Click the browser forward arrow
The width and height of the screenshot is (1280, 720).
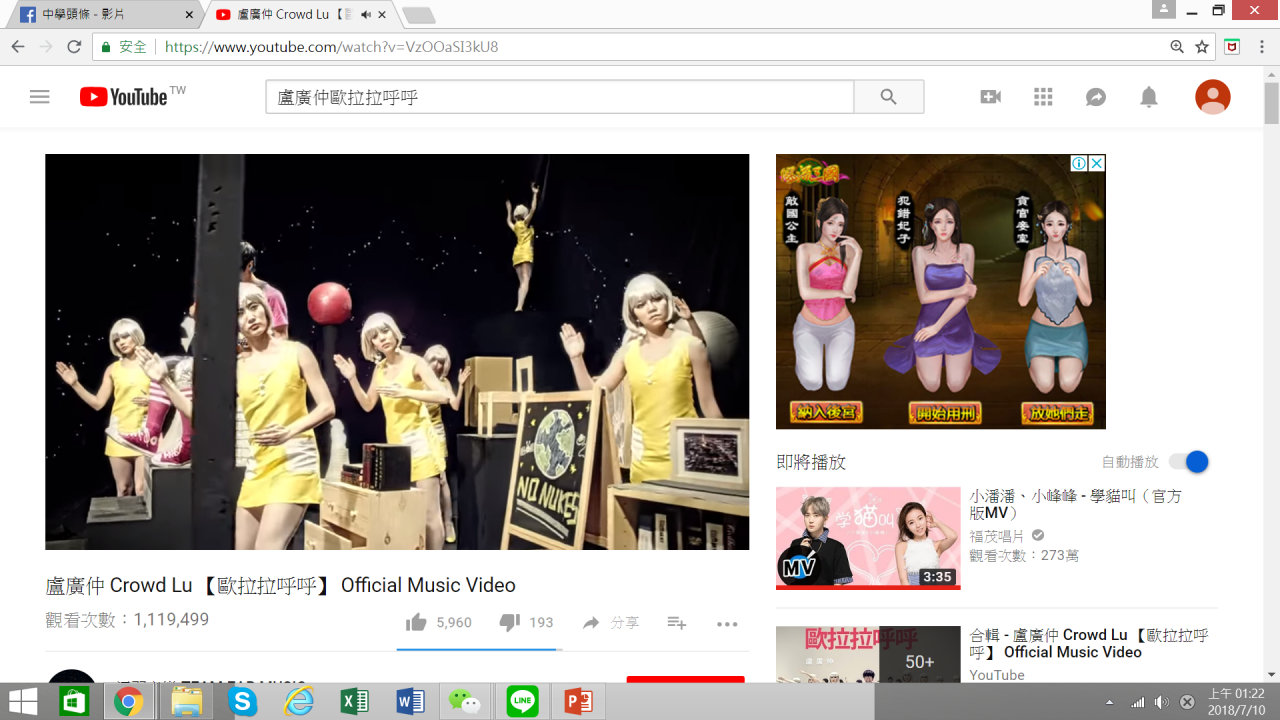pos(46,47)
